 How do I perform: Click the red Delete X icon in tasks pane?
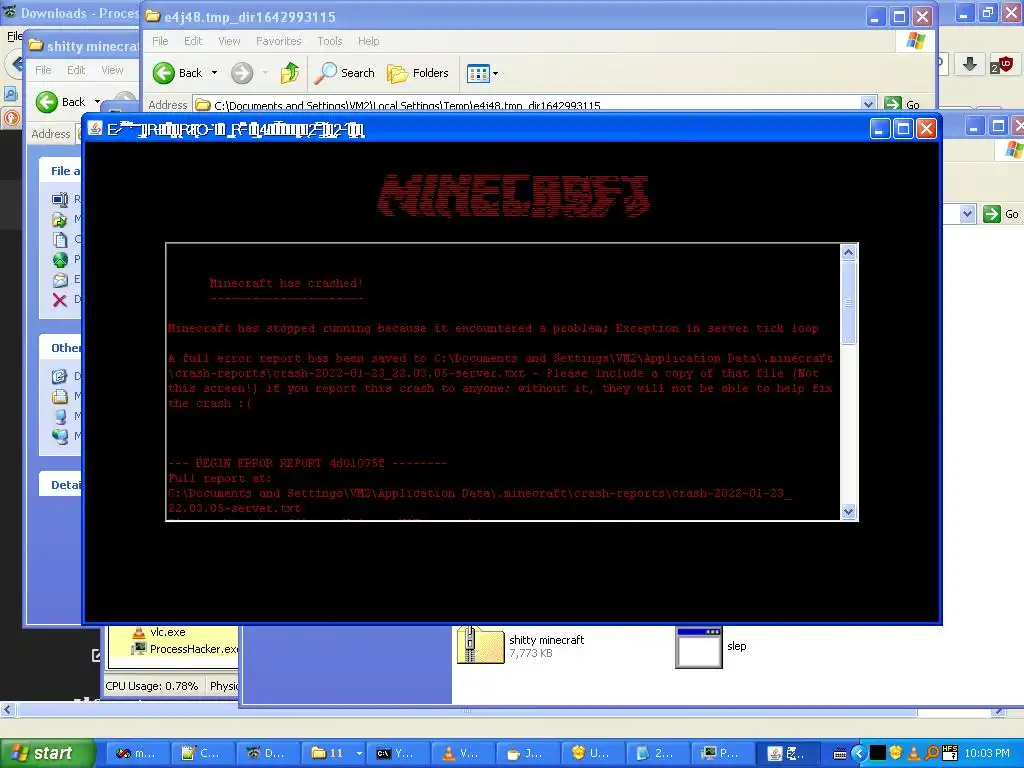(59, 300)
